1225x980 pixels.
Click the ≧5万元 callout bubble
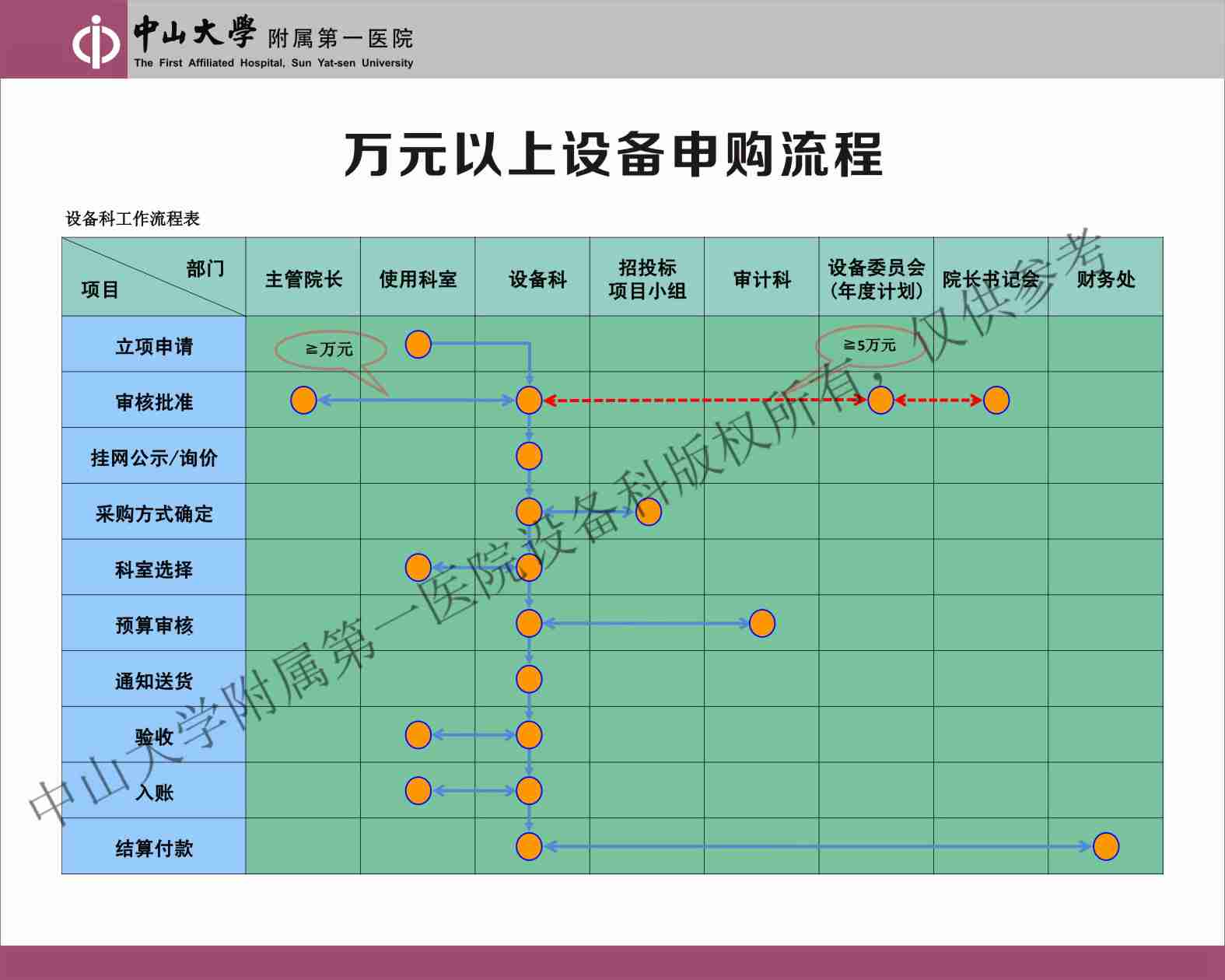(870, 345)
